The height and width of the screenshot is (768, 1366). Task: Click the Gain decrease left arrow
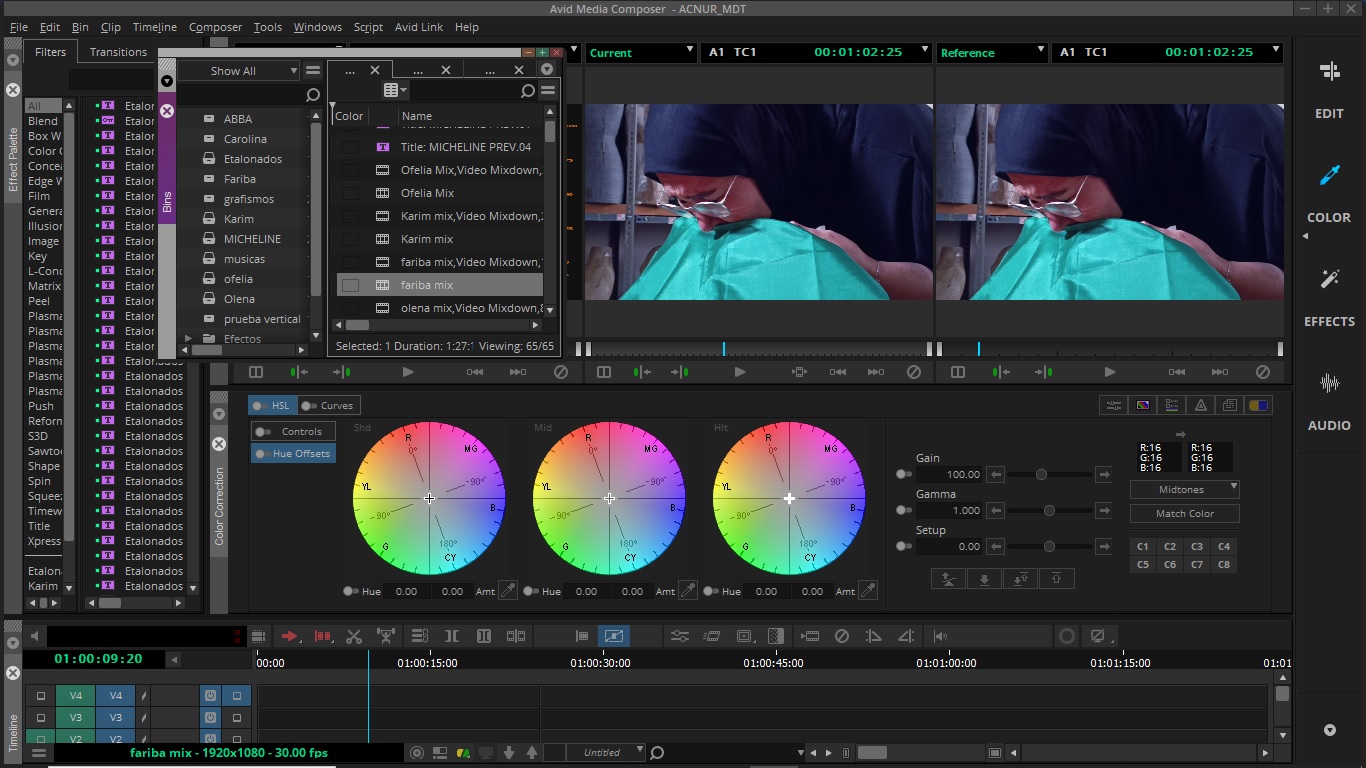pos(996,475)
